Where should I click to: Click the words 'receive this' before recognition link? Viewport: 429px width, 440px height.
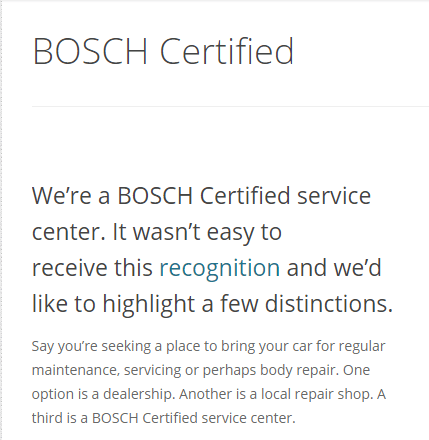(92, 268)
